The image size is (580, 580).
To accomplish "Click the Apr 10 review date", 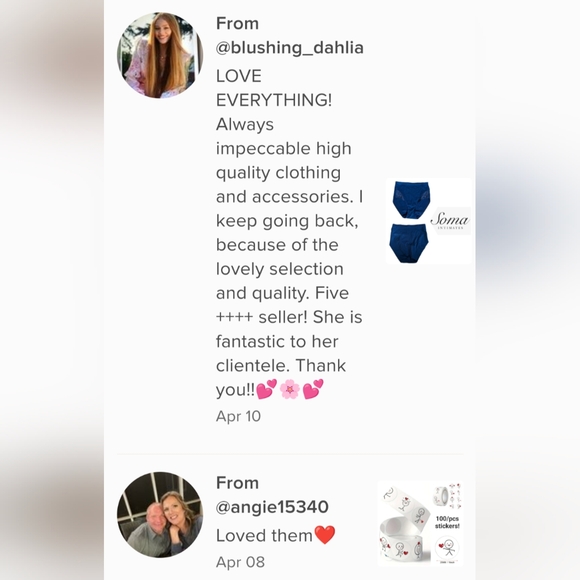I will tap(238, 416).
